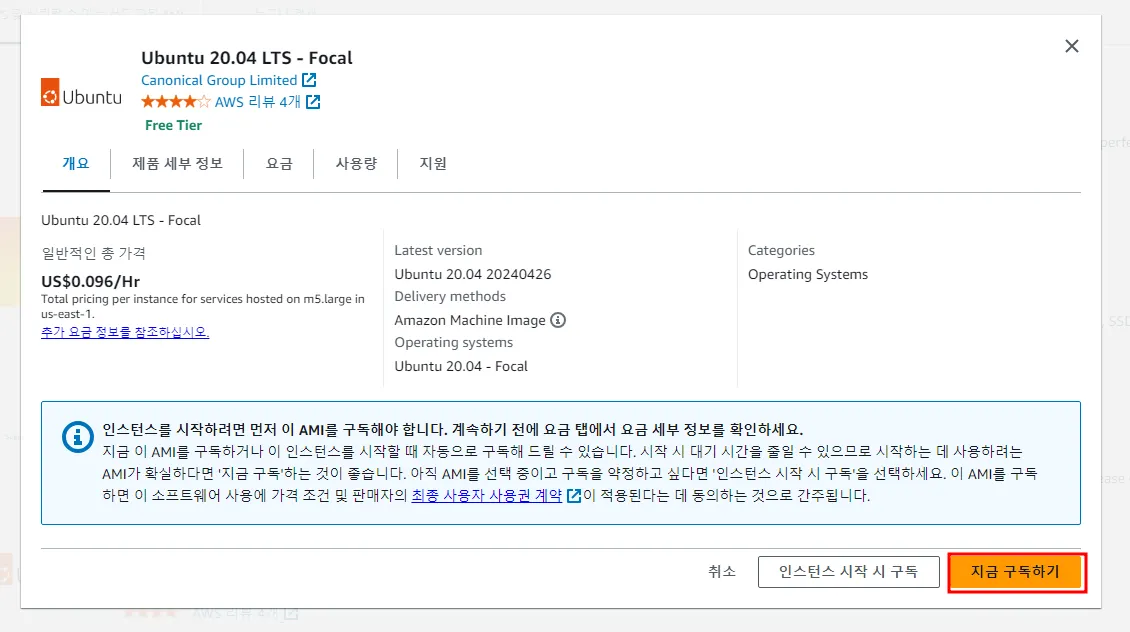Viewport: 1130px width, 632px height.
Task: Click the Ubuntu 20.04 20240426 version text
Action: coord(473,275)
